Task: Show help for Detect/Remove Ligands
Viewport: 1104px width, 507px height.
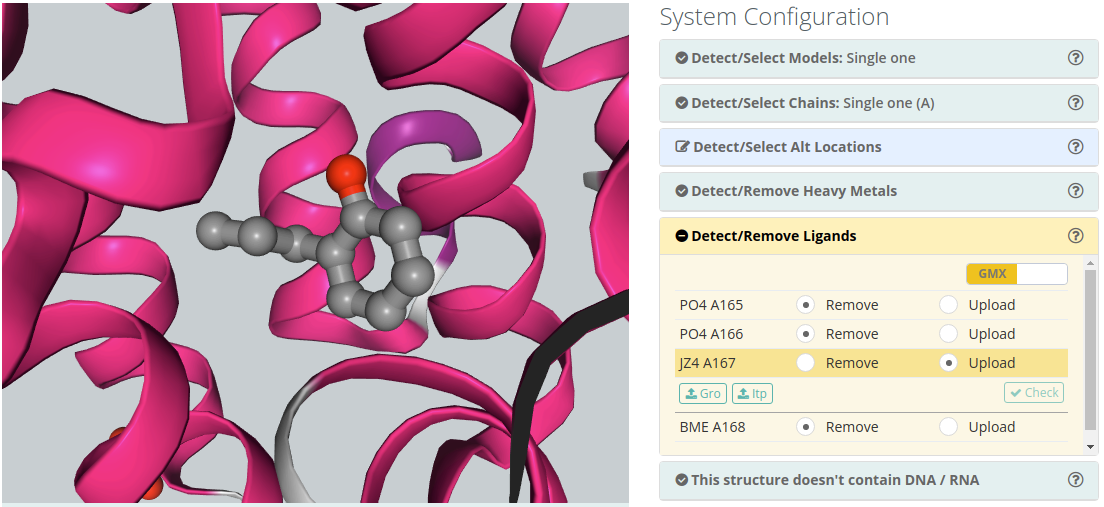Action: 1075,236
